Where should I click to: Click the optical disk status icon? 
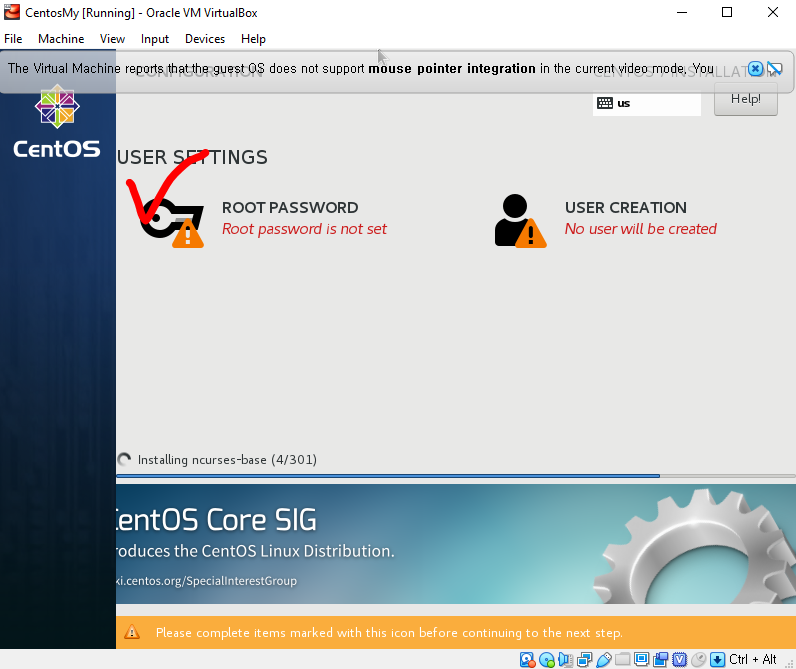pyautogui.click(x=547, y=659)
